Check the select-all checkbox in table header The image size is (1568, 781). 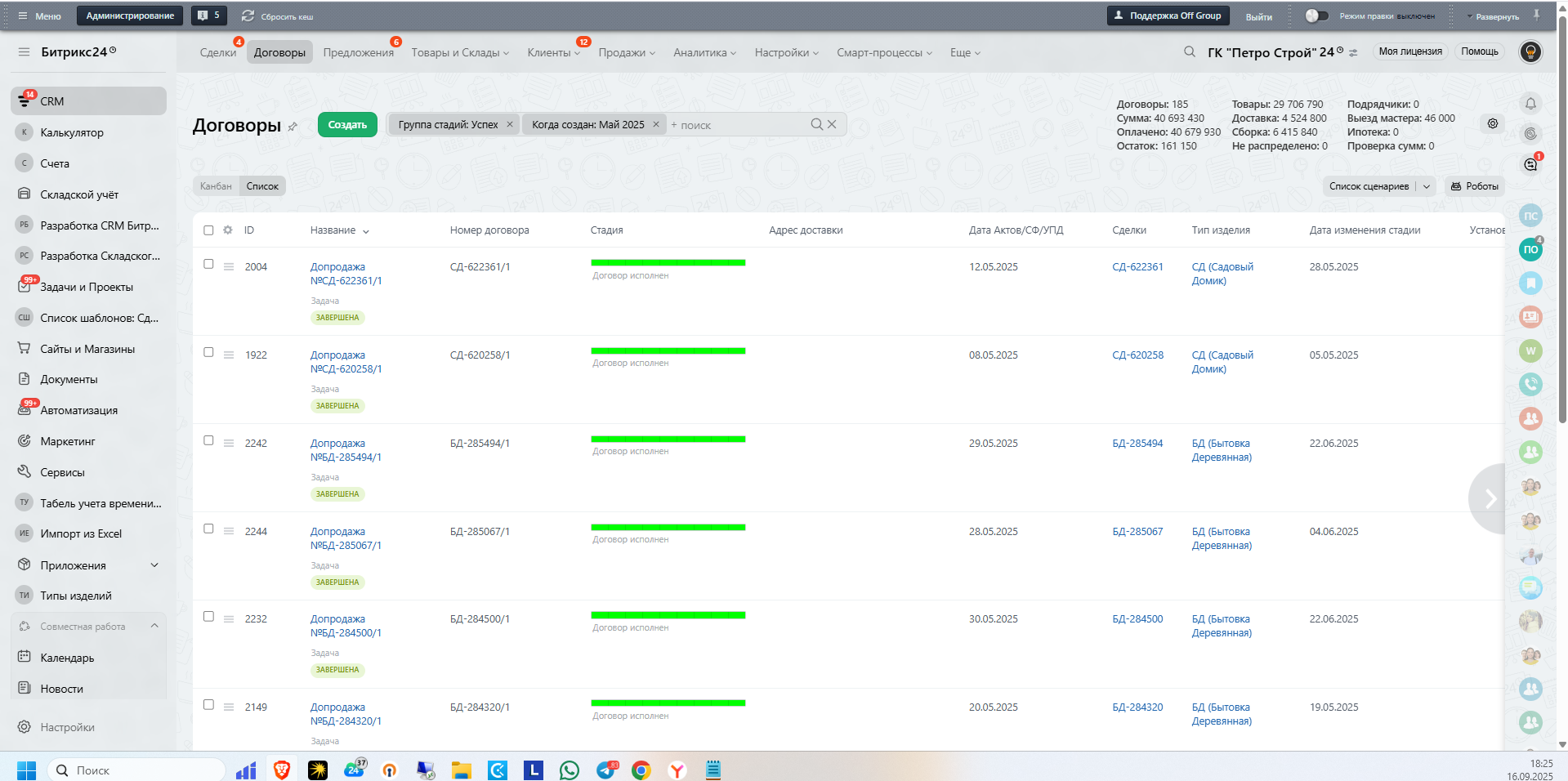pyautogui.click(x=208, y=230)
